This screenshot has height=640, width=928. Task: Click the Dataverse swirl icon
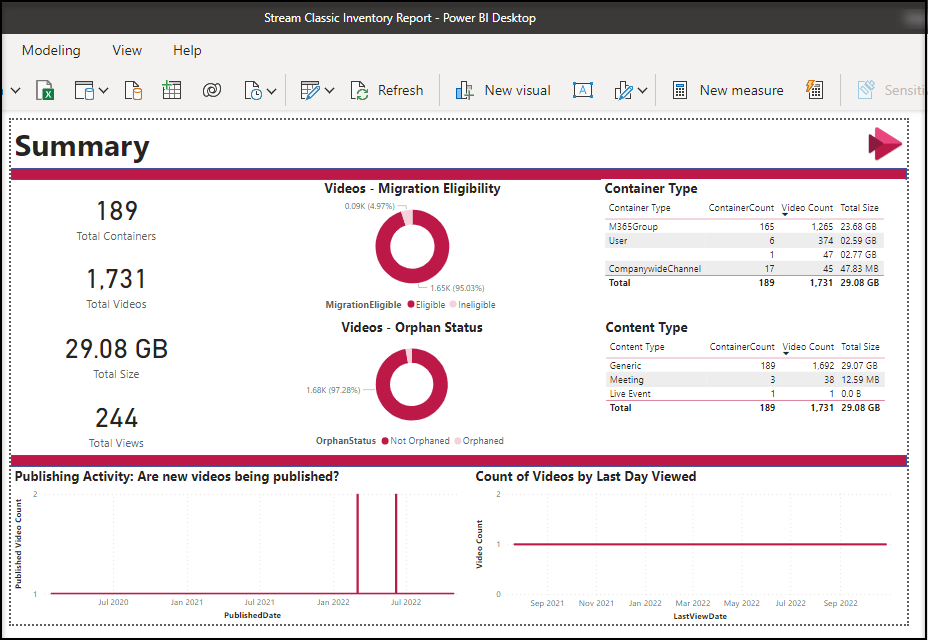[x=211, y=91]
